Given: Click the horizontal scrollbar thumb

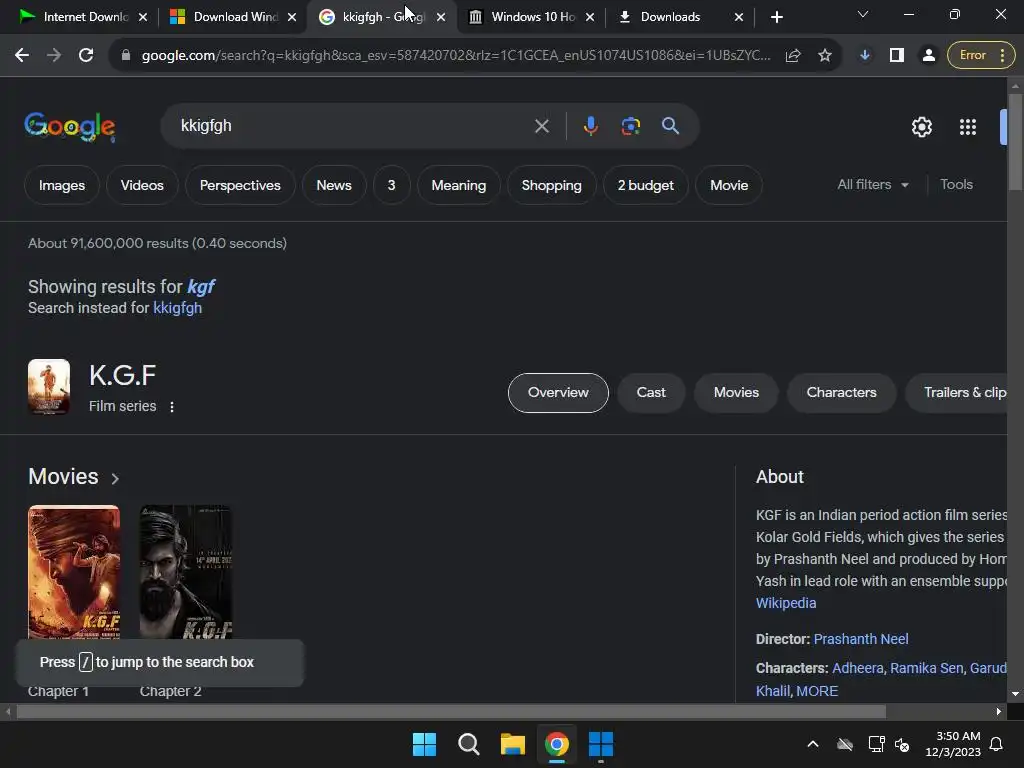Looking at the screenshot, I should point(451,712).
